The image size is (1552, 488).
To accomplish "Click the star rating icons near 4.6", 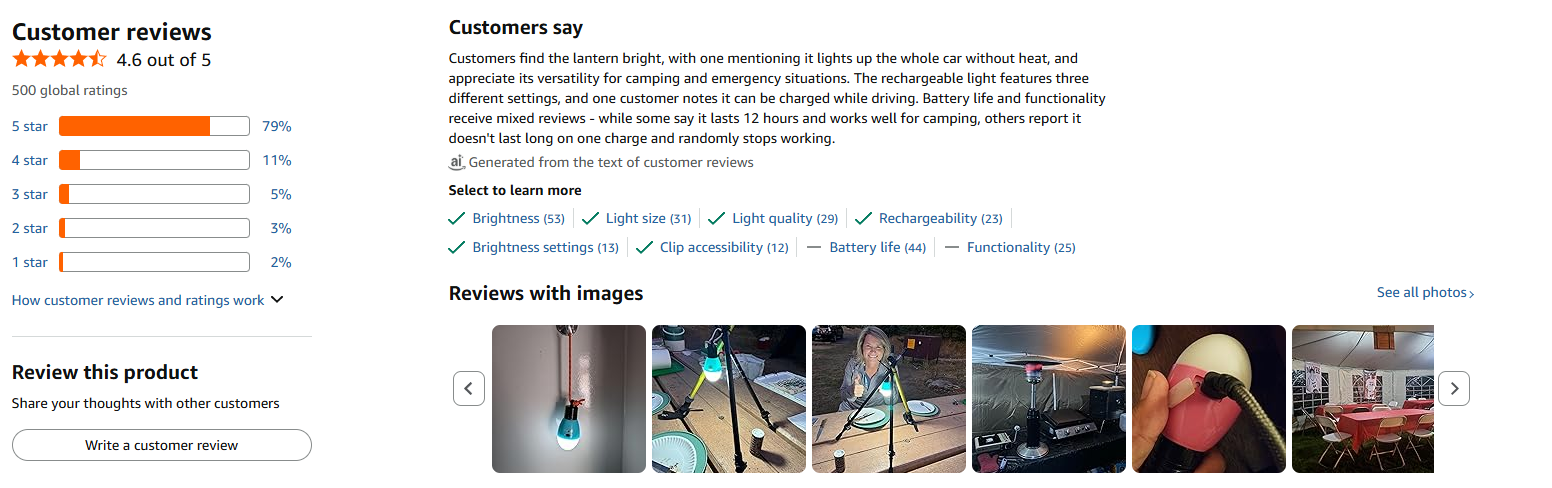I will click(x=59, y=59).
